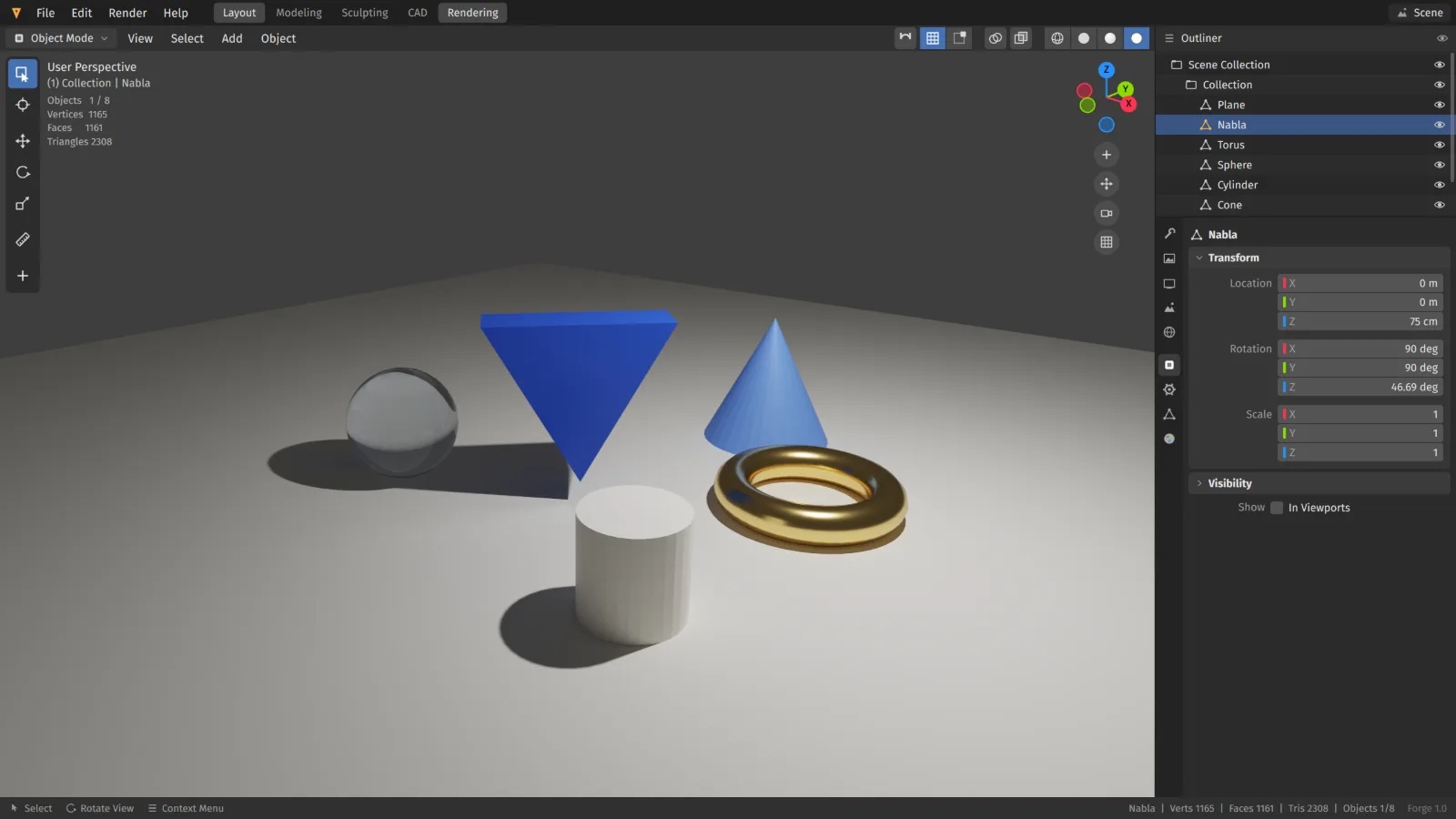Switch to wireframe viewport shading
This screenshot has height=819, width=1456.
(1057, 38)
